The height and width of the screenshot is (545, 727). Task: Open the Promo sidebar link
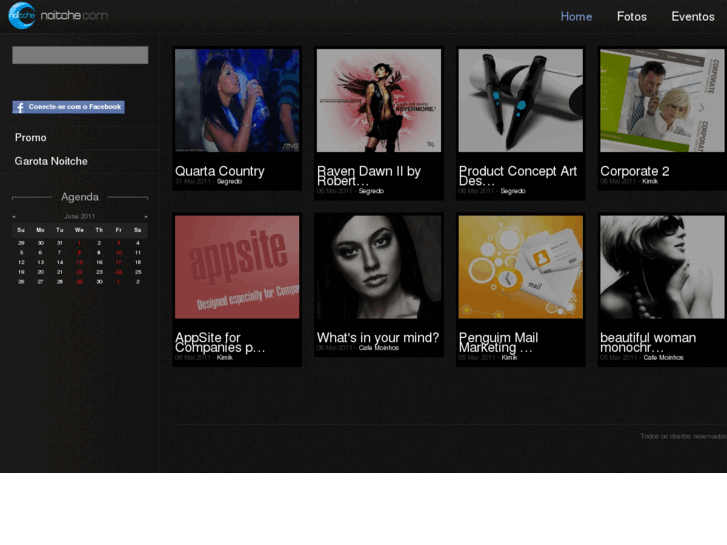tap(31, 138)
